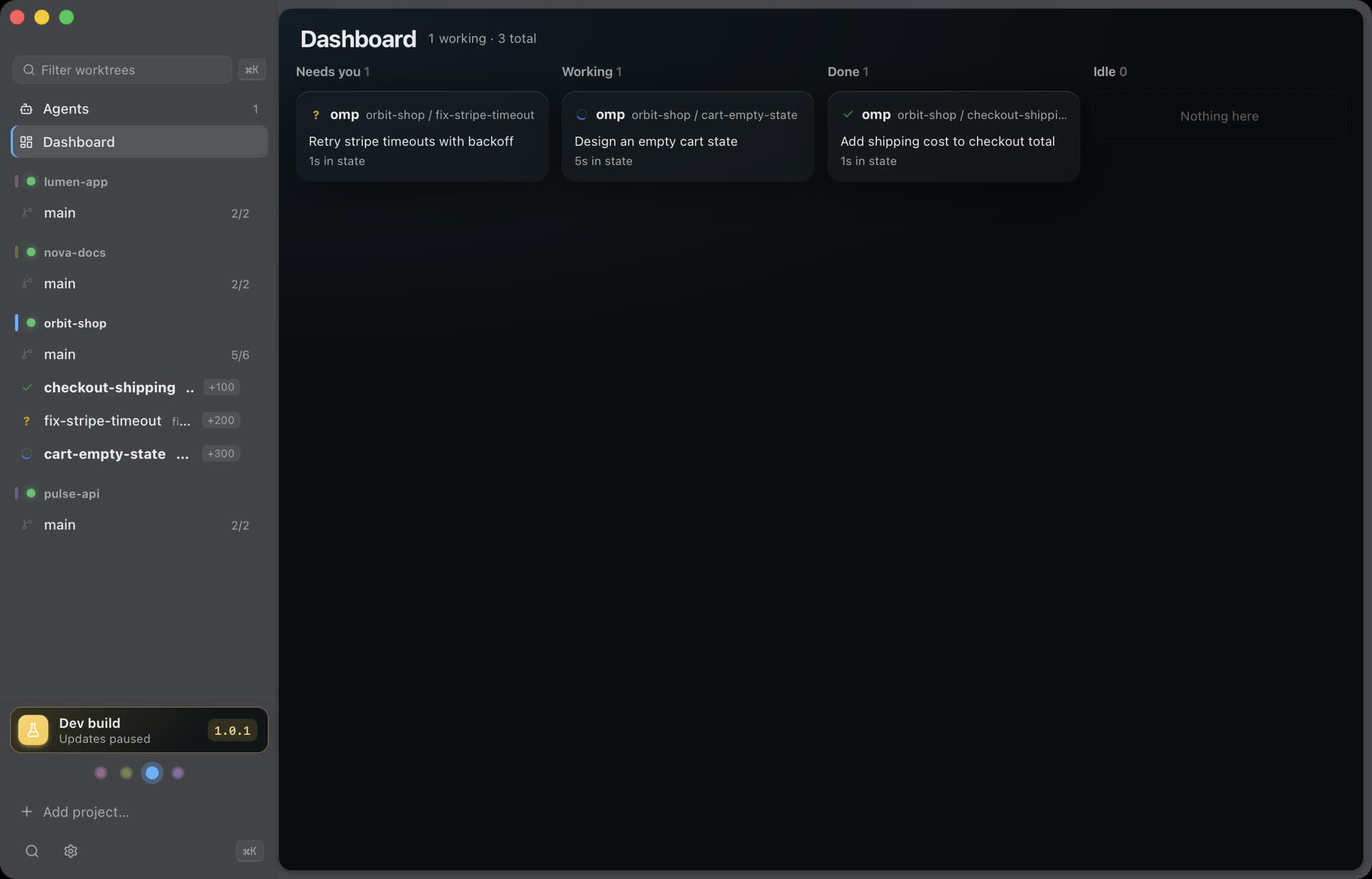Click the ⌘K shortcut badge beside the filter field

[x=252, y=70]
